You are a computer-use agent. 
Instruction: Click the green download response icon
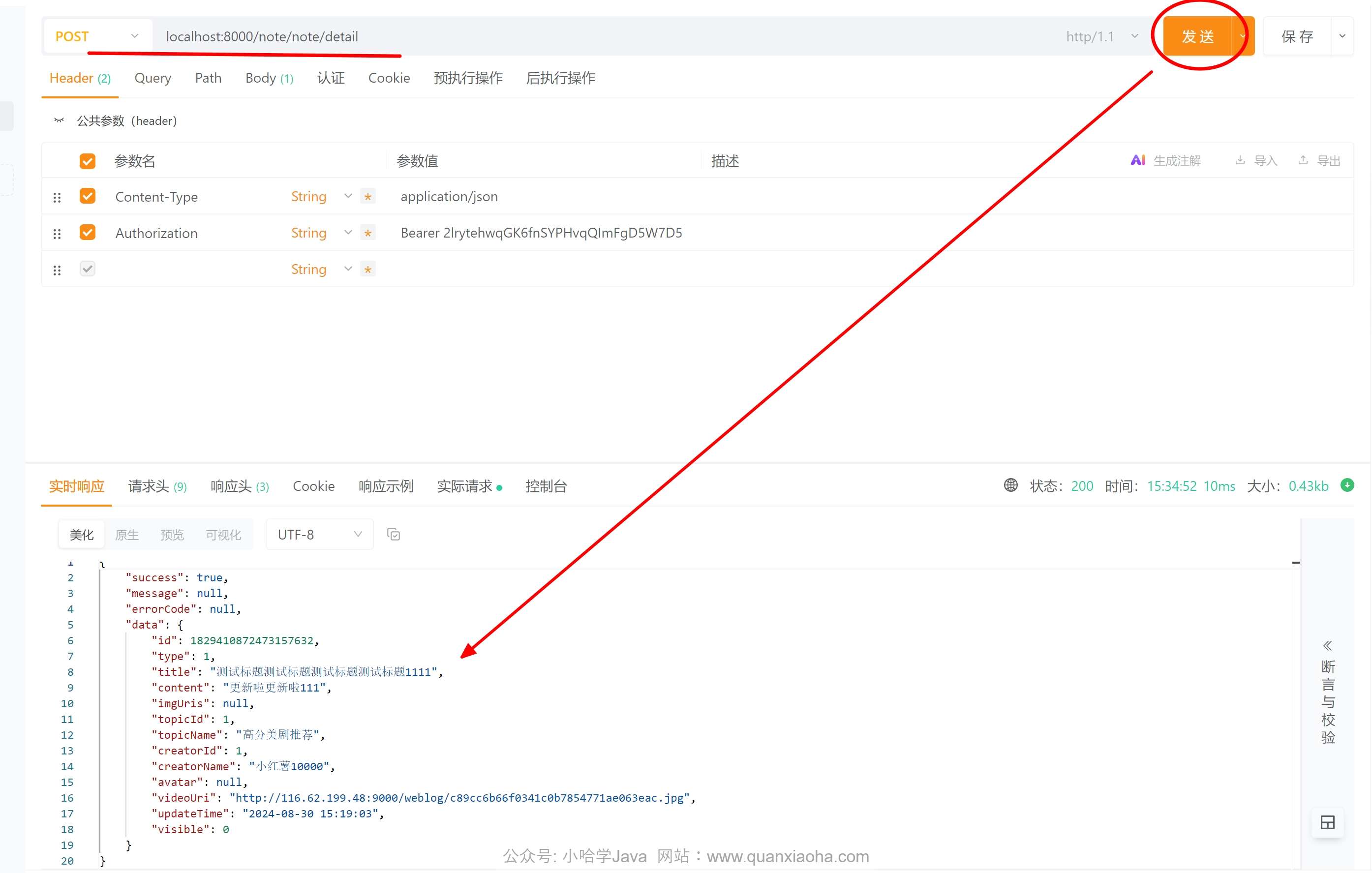pos(1347,485)
